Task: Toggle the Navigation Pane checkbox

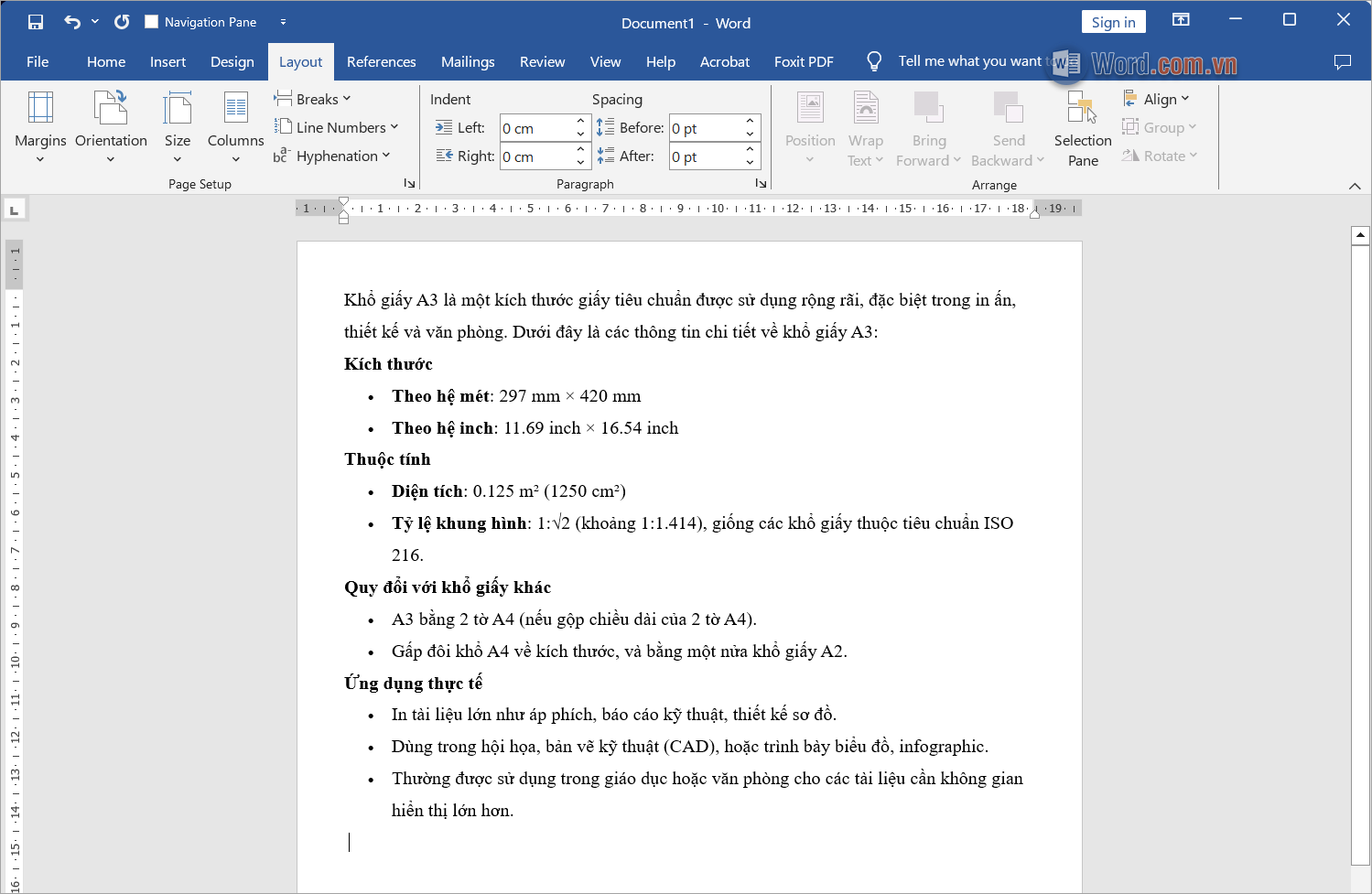Action: click(x=152, y=22)
